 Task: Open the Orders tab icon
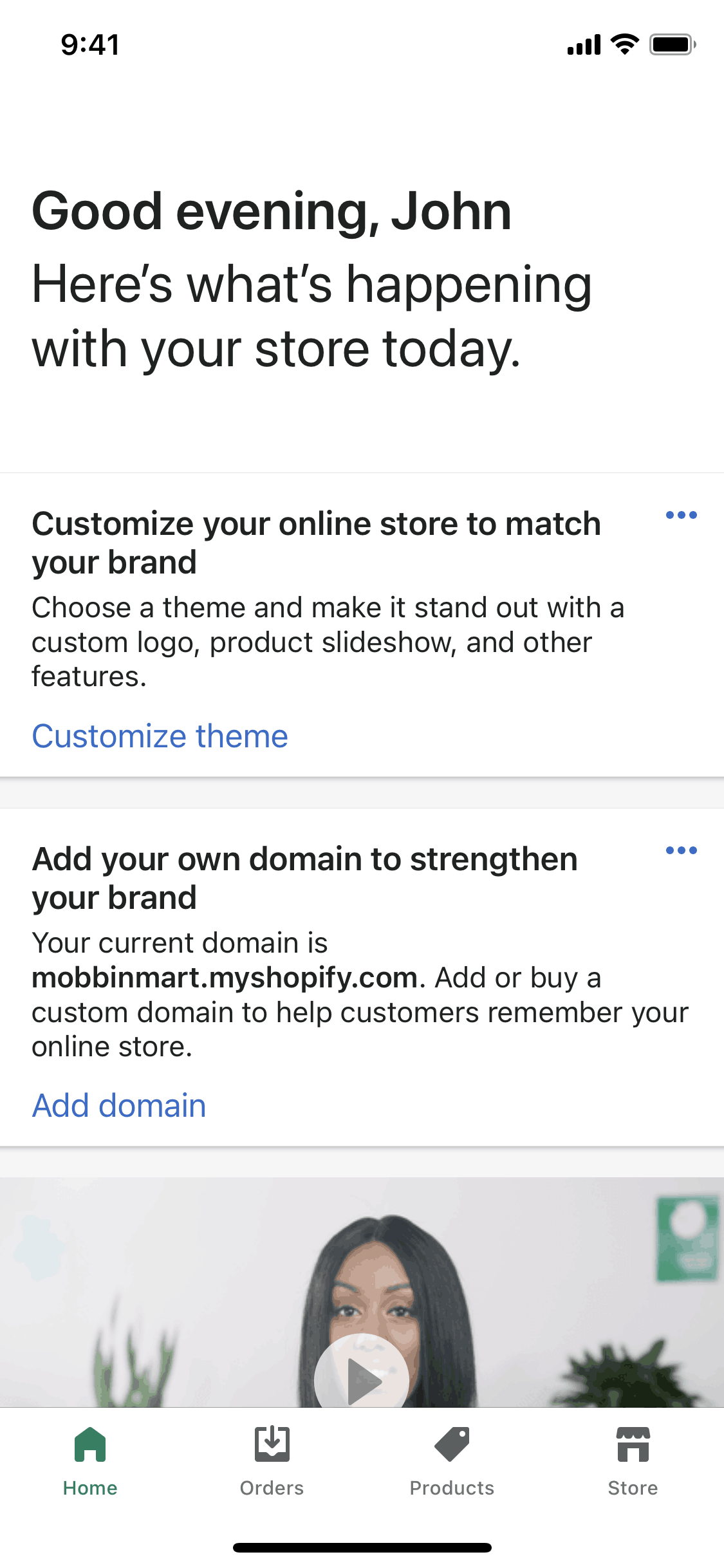[272, 1444]
